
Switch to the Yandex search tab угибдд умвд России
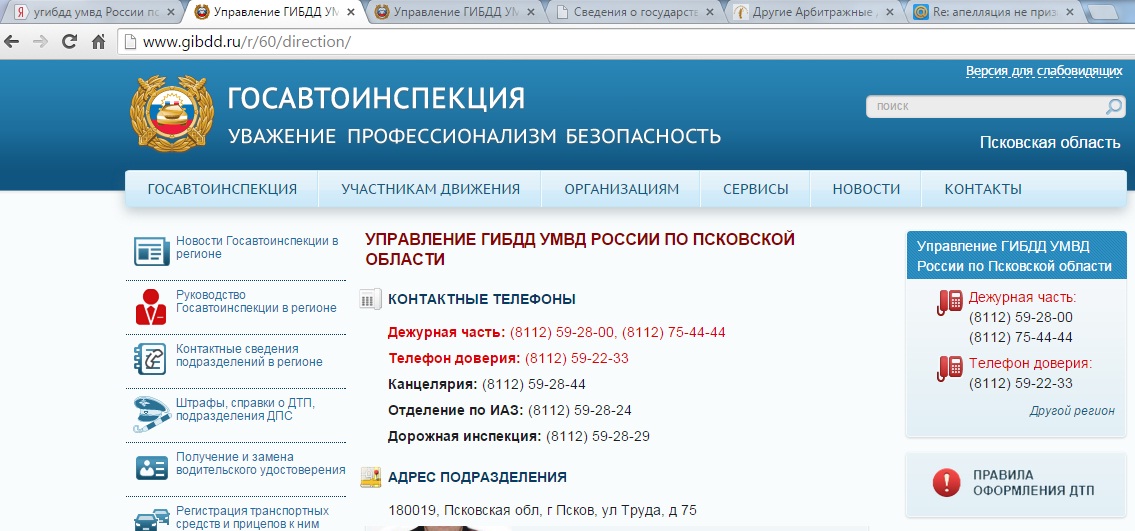click(x=96, y=12)
